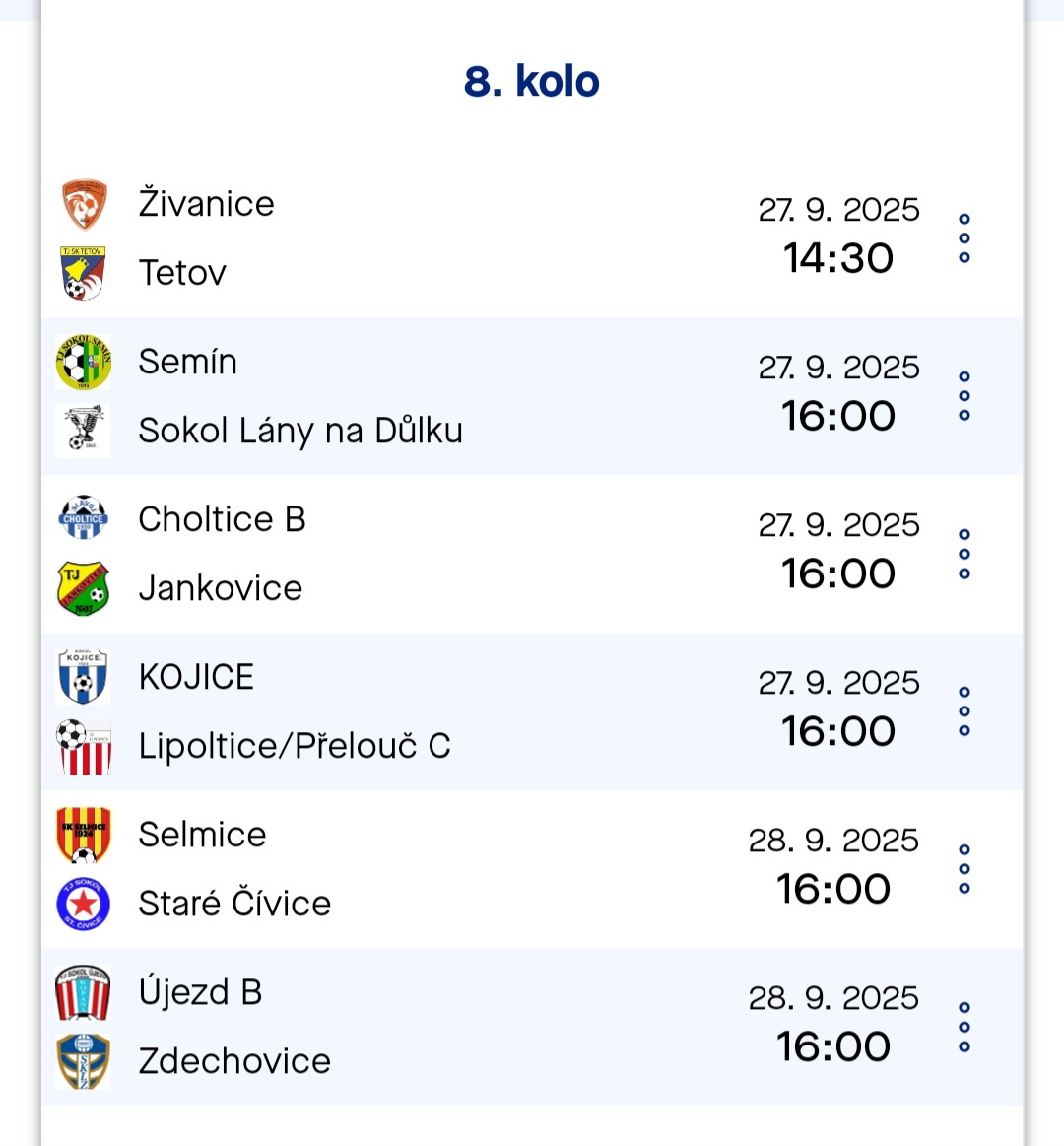Viewport: 1064px width, 1146px height.
Task: Click the Selmice team crest
Action: (84, 835)
